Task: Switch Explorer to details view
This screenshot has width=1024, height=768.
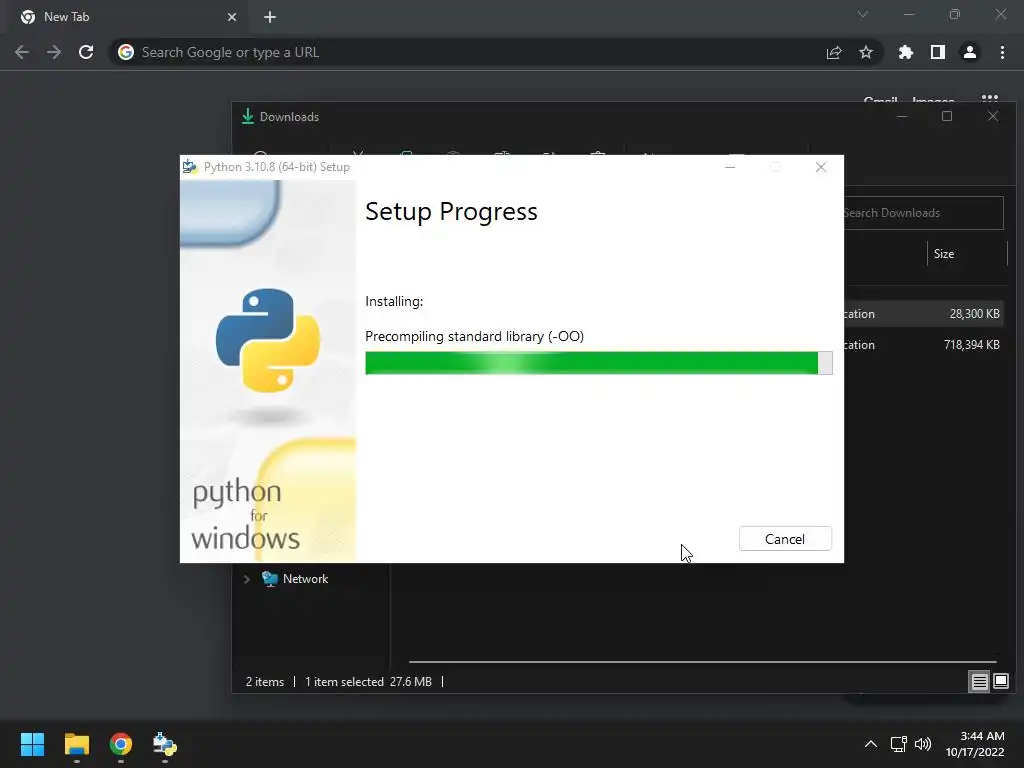Action: coord(980,682)
